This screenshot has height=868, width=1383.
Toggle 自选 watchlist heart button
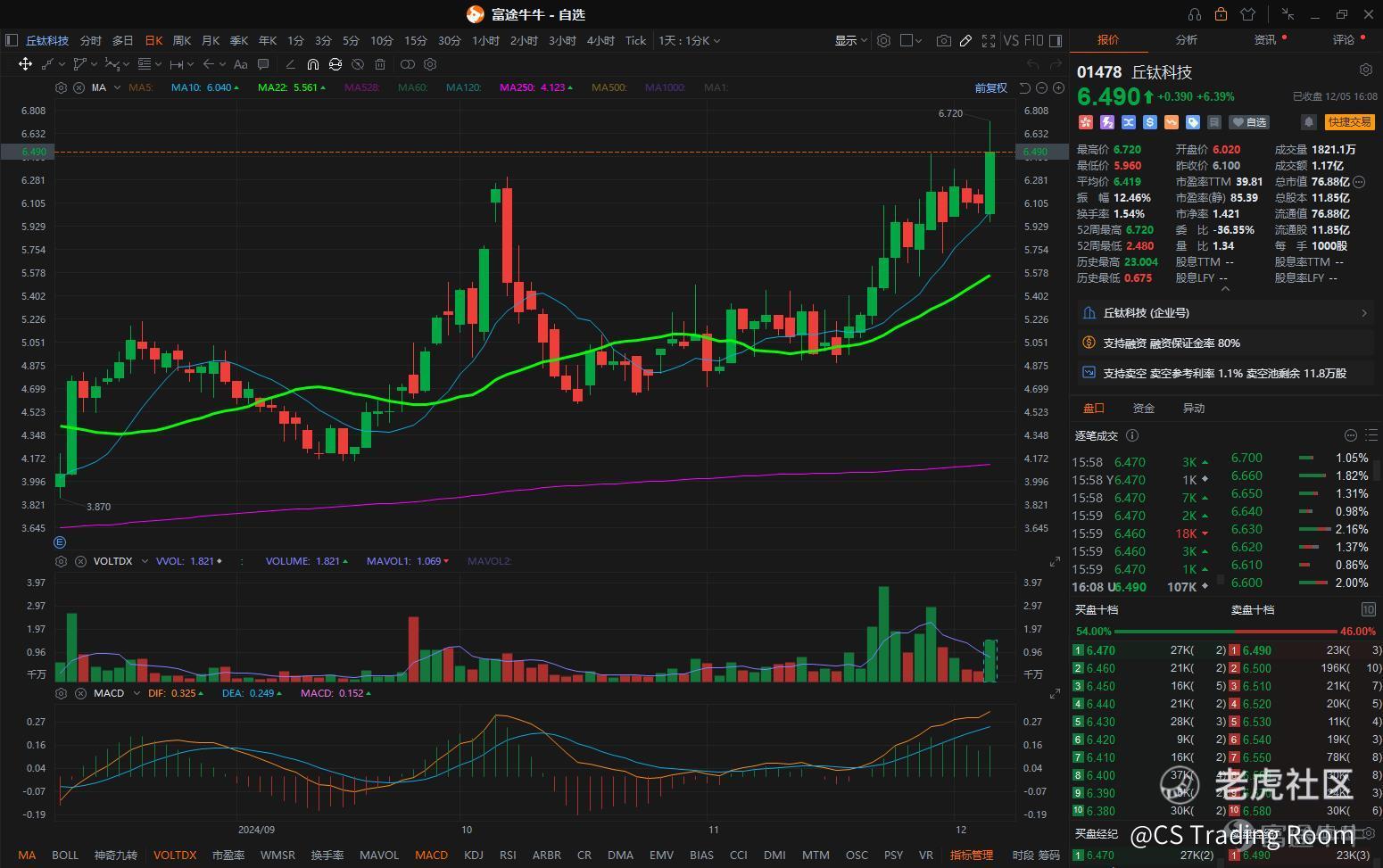click(x=1249, y=122)
